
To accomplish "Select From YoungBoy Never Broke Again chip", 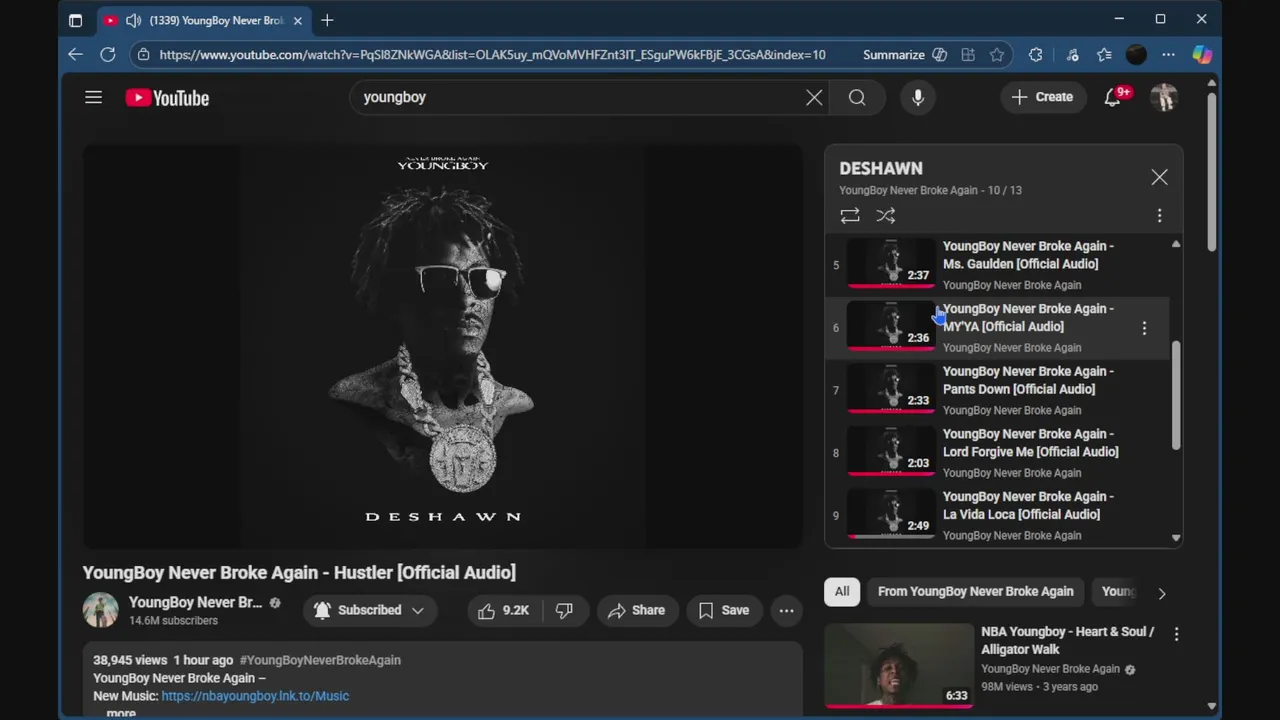I will 975,591.
